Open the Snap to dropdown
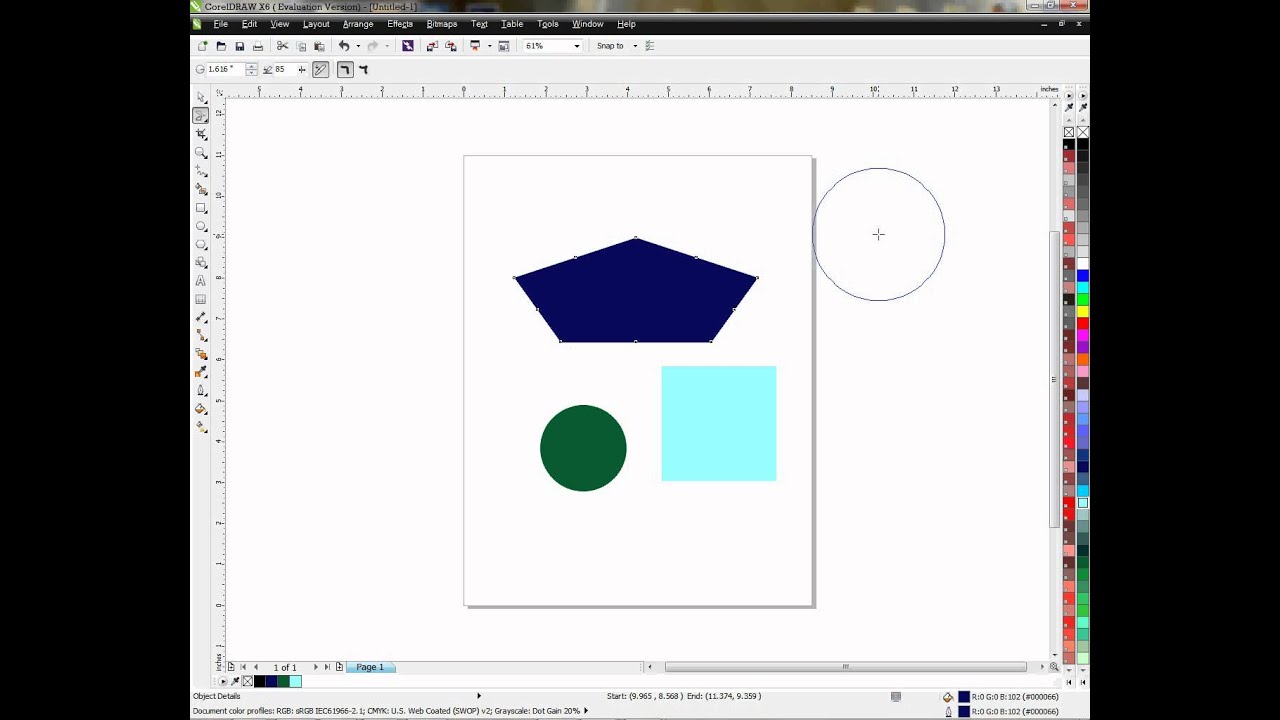 (x=635, y=46)
